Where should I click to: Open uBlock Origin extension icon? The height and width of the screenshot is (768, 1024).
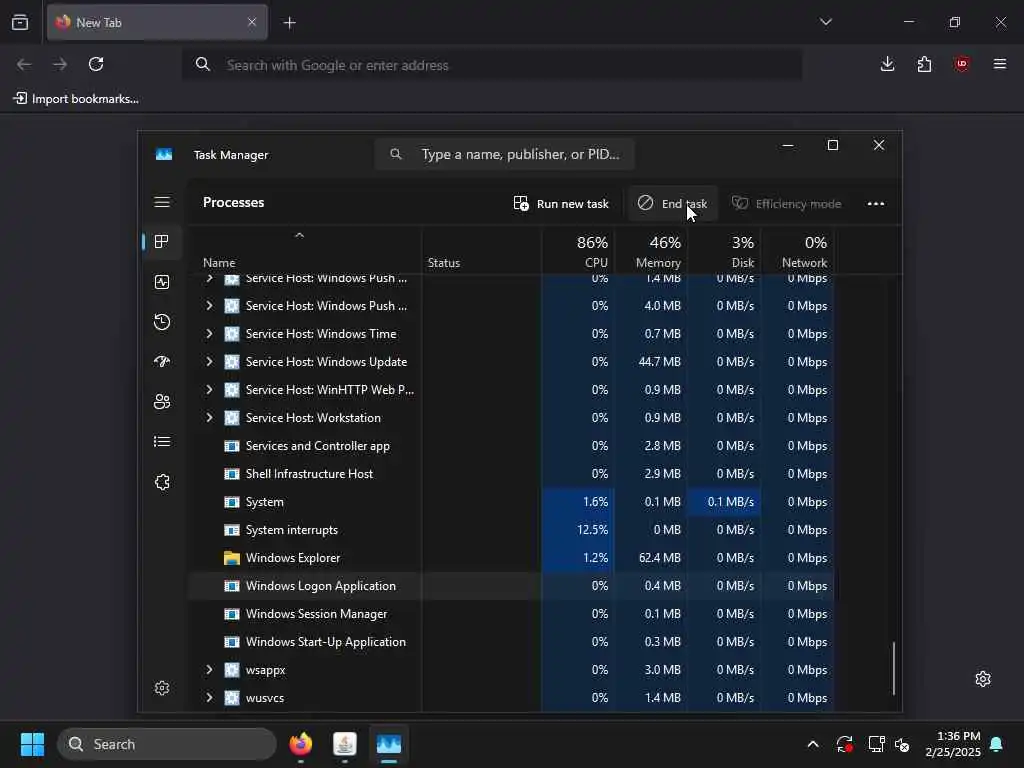[x=961, y=64]
